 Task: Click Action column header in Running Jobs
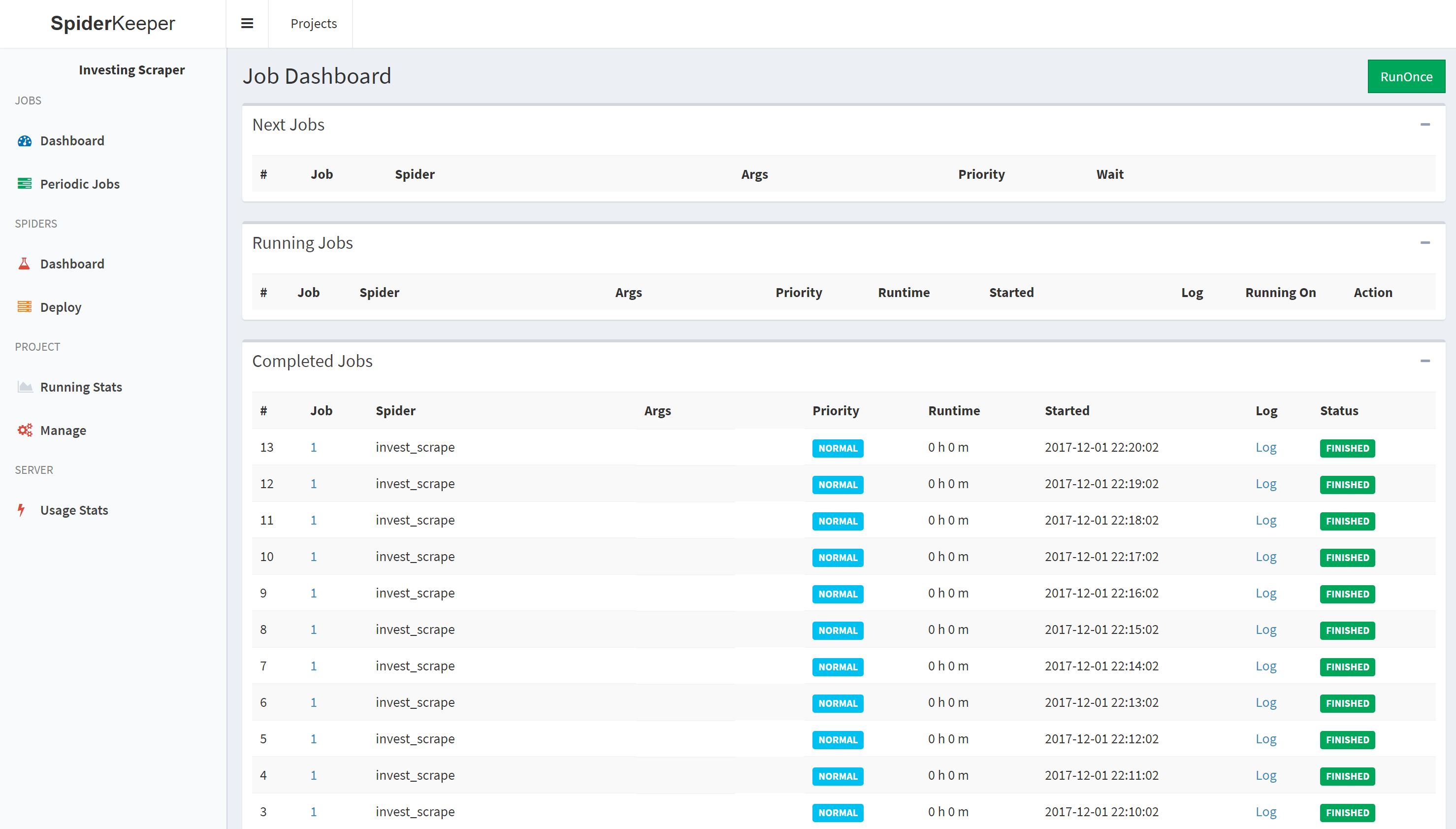(x=1373, y=293)
